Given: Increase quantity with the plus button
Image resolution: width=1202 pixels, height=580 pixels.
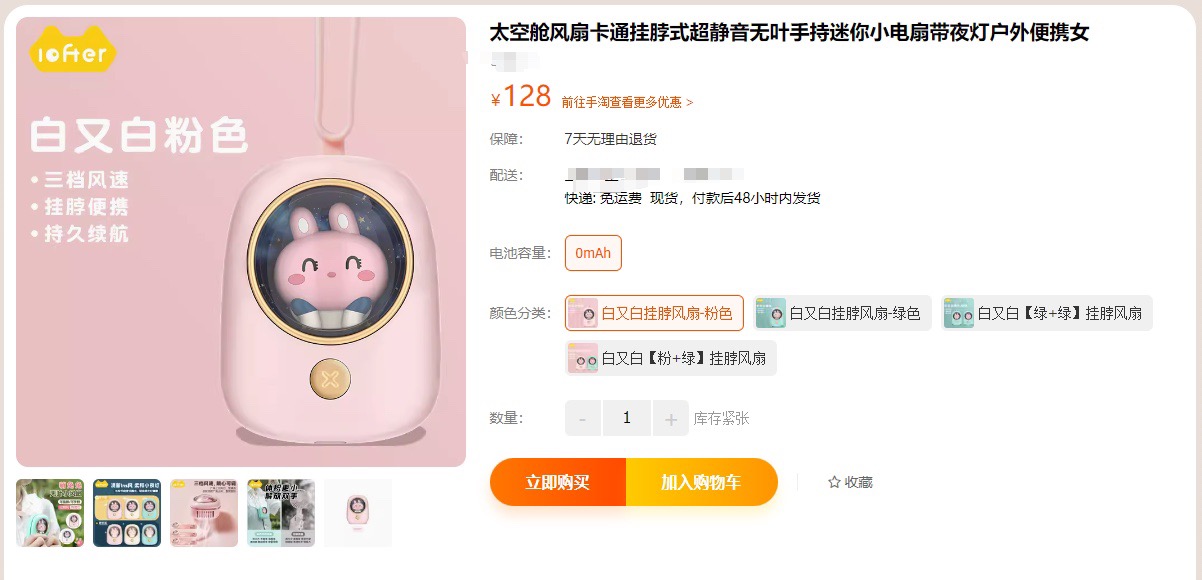Looking at the screenshot, I should point(670,418).
